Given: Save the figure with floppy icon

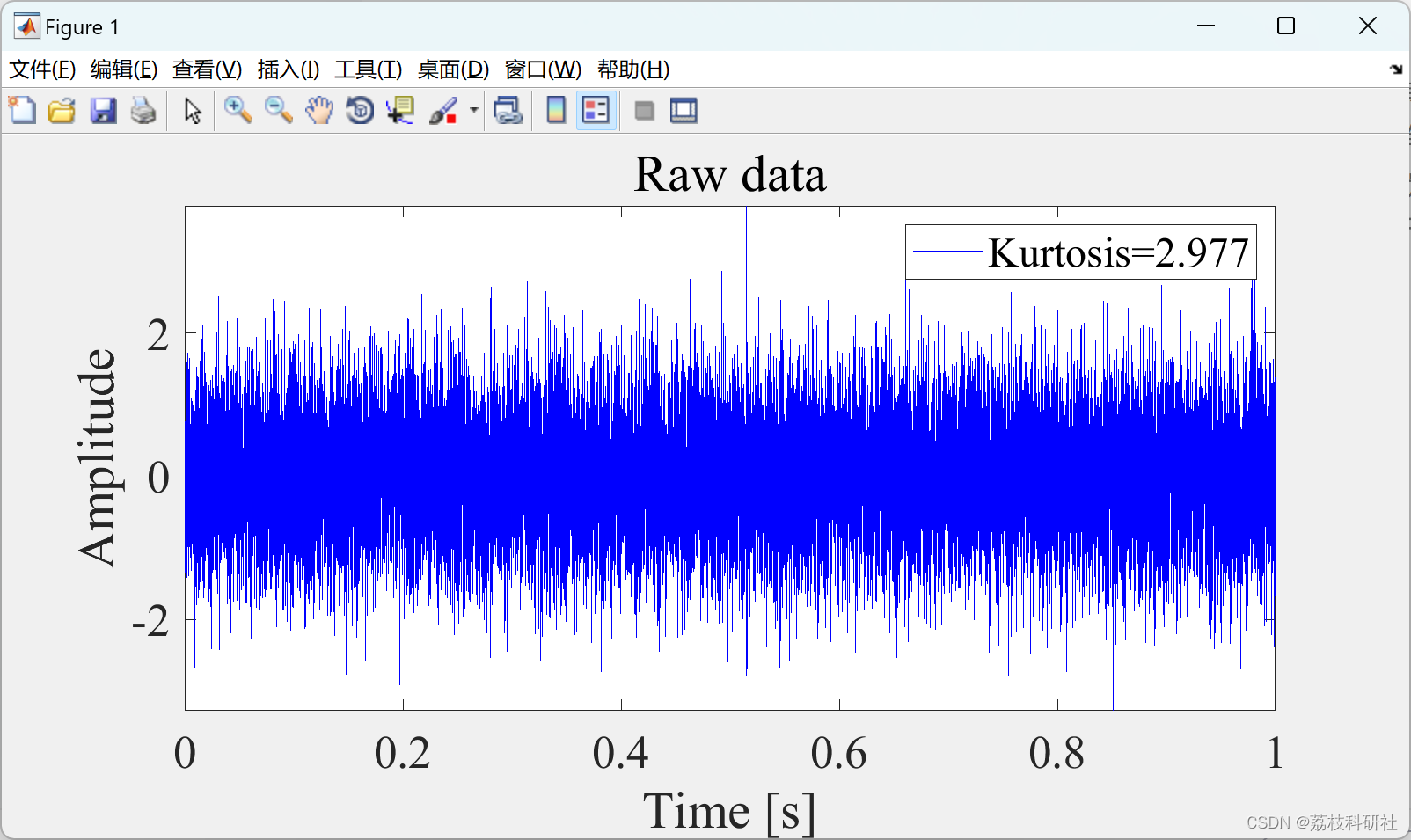Looking at the screenshot, I should [103, 111].
